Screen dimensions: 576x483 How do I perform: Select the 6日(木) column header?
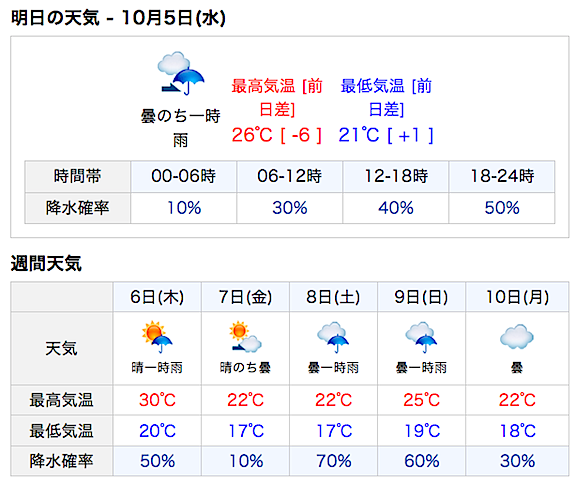click(x=157, y=297)
